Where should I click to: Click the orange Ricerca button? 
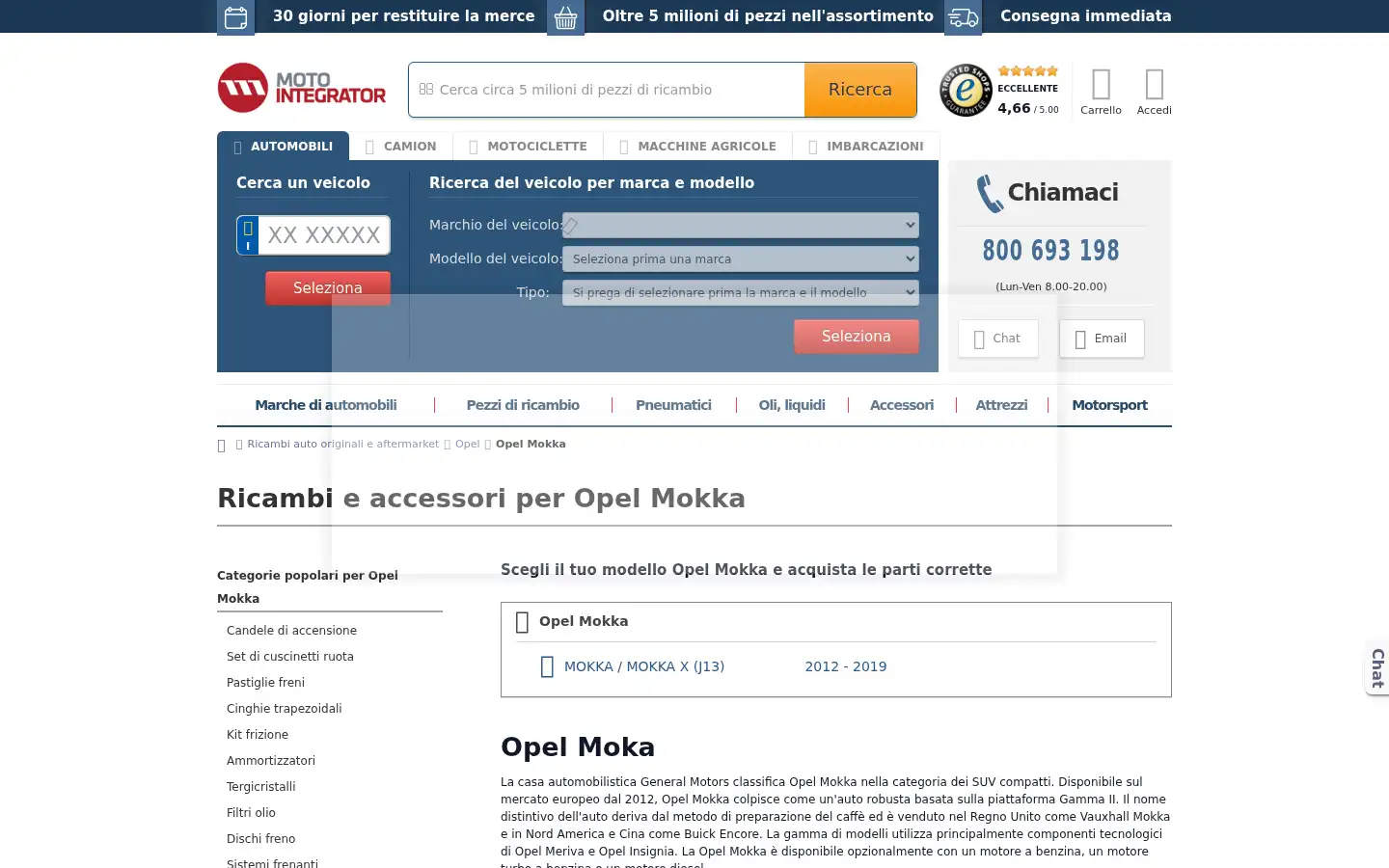click(x=860, y=90)
